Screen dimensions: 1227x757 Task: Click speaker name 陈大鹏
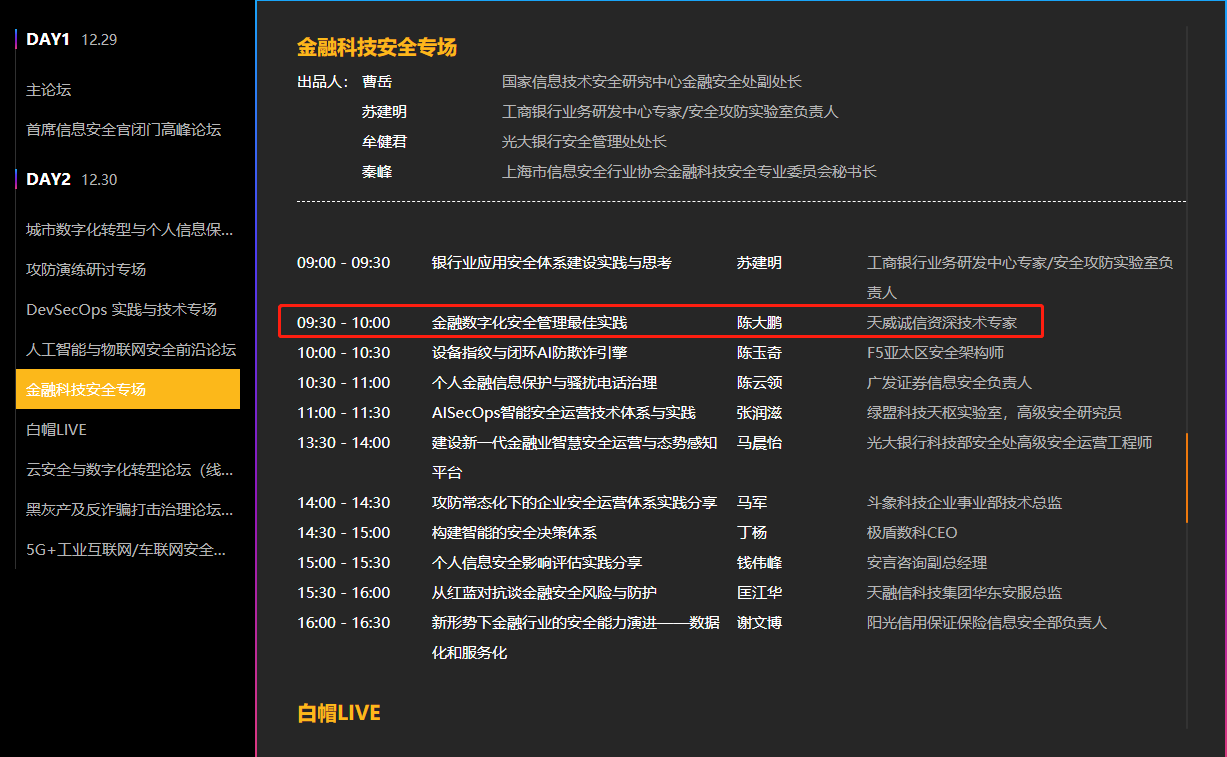(x=759, y=323)
